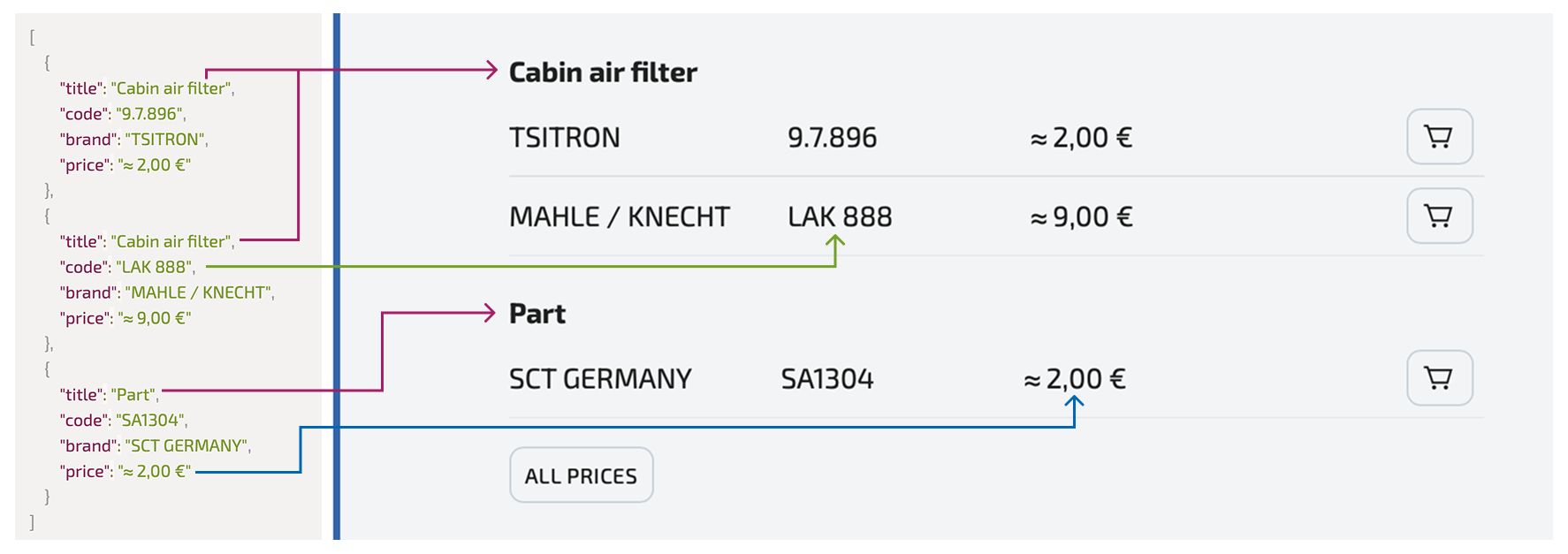Image resolution: width=1568 pixels, height=554 pixels.
Task: Click part code 9.7.896
Action: tap(832, 138)
